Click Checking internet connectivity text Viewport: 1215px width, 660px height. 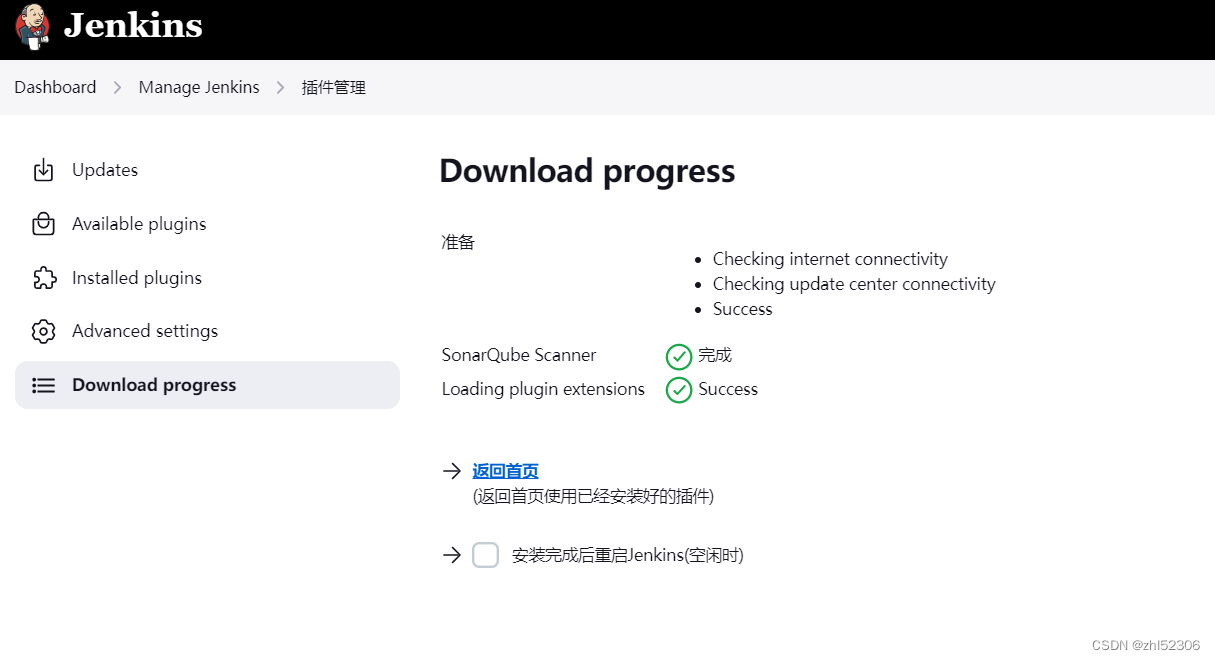(x=830, y=259)
